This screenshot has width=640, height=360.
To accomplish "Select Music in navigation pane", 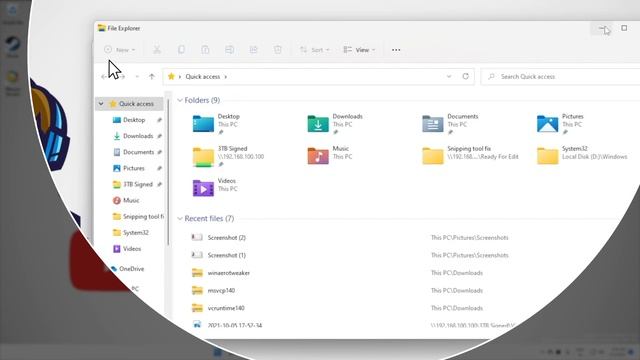I will point(131,200).
